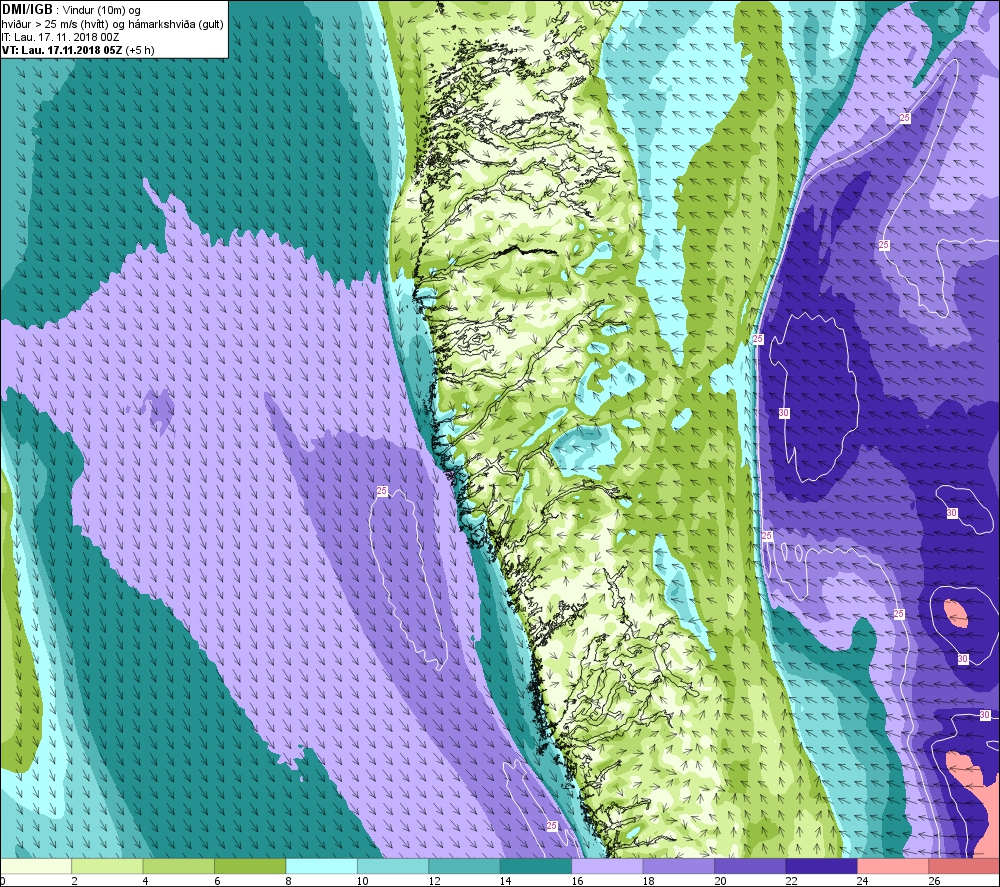The height and width of the screenshot is (887, 1000).
Task: Click the legend scale label "12"
Action: tap(434, 881)
